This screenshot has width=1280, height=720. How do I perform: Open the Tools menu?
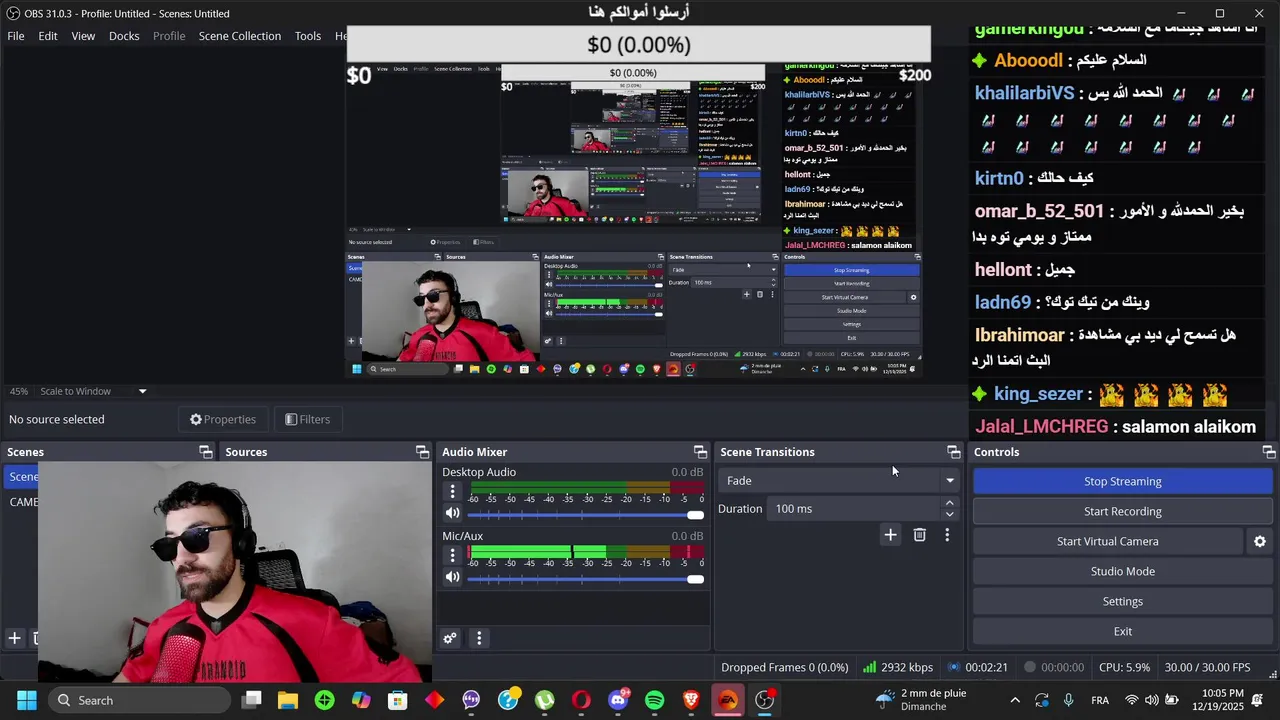point(308,36)
